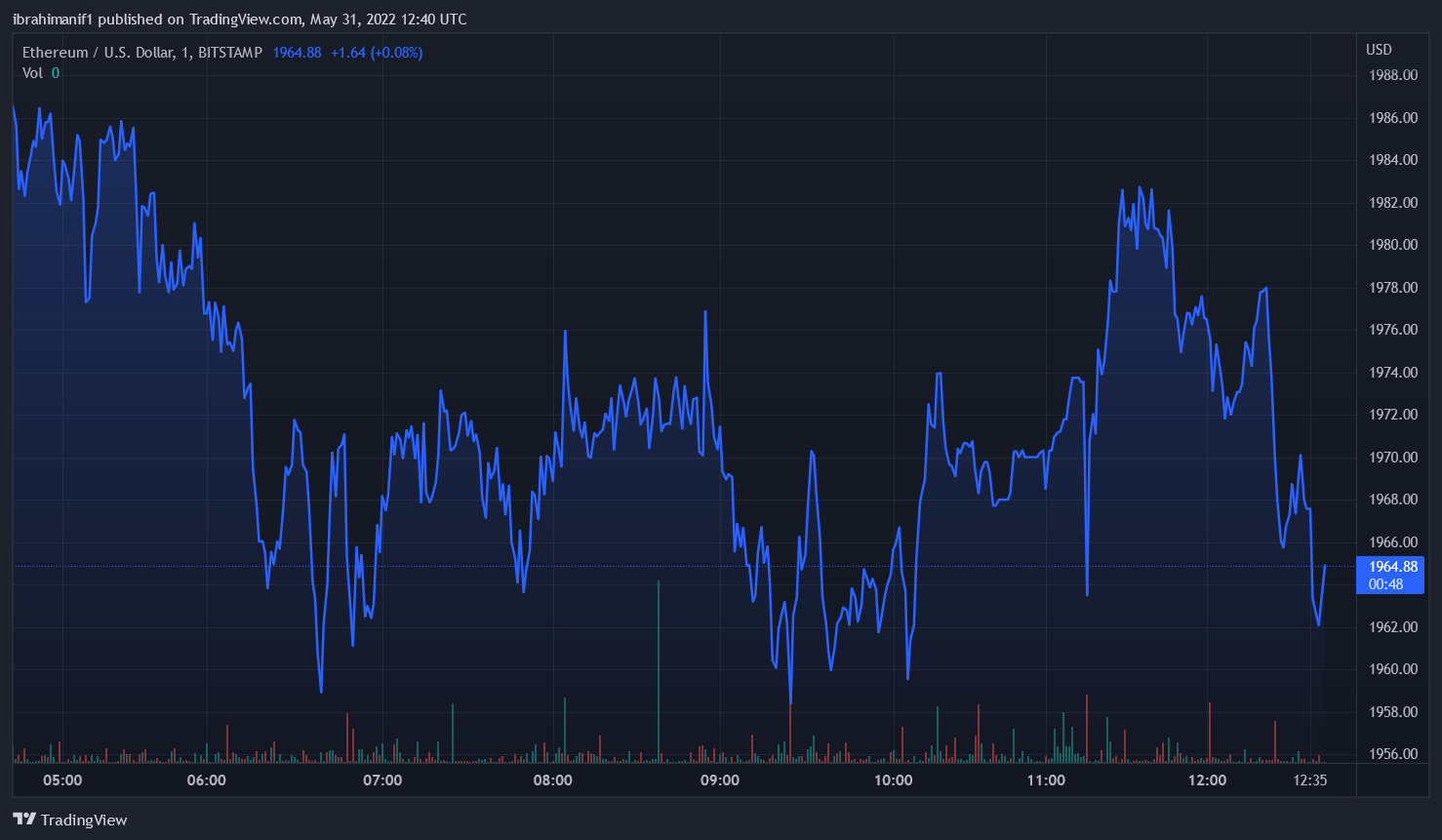Select the Ethereum / U.S. Dollar symbol title
Viewport: 1442px width, 840px height.
(141, 53)
